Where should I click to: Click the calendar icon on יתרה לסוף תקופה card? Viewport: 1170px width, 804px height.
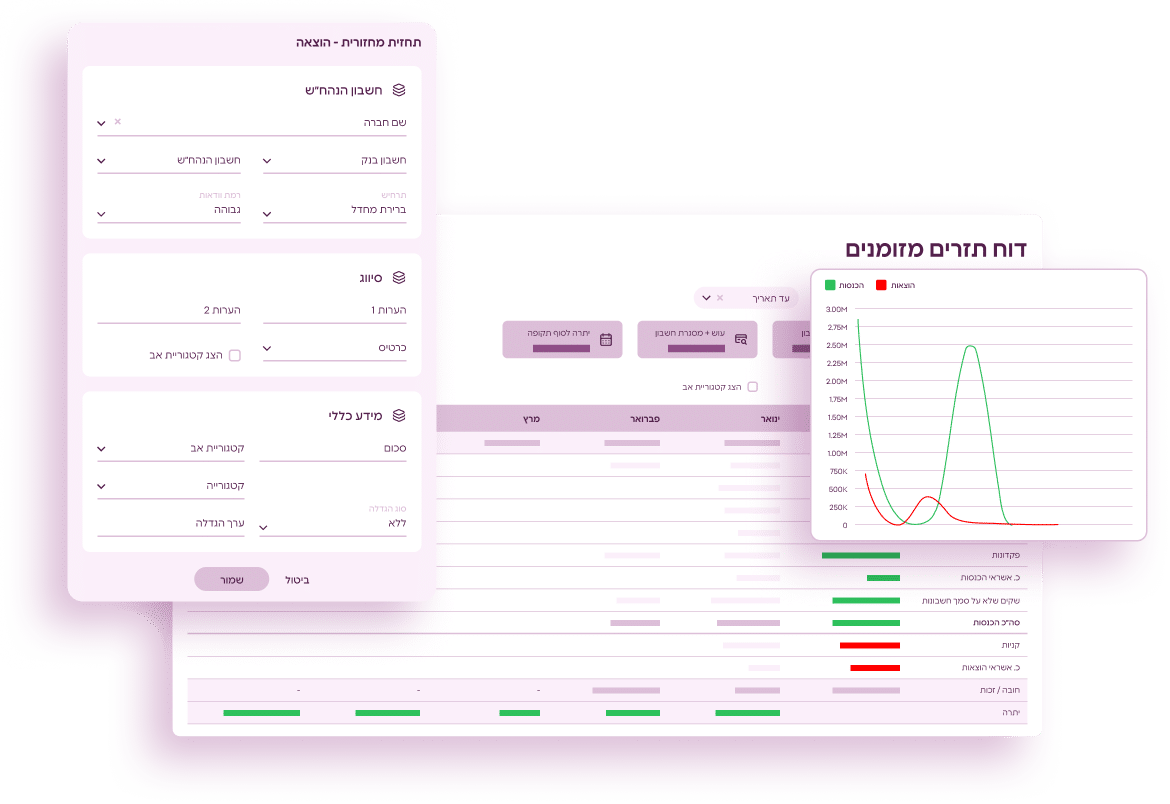606,339
